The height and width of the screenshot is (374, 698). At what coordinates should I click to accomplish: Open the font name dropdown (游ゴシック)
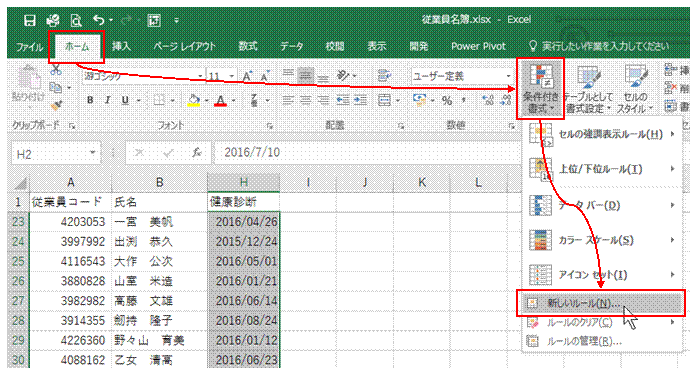200,77
